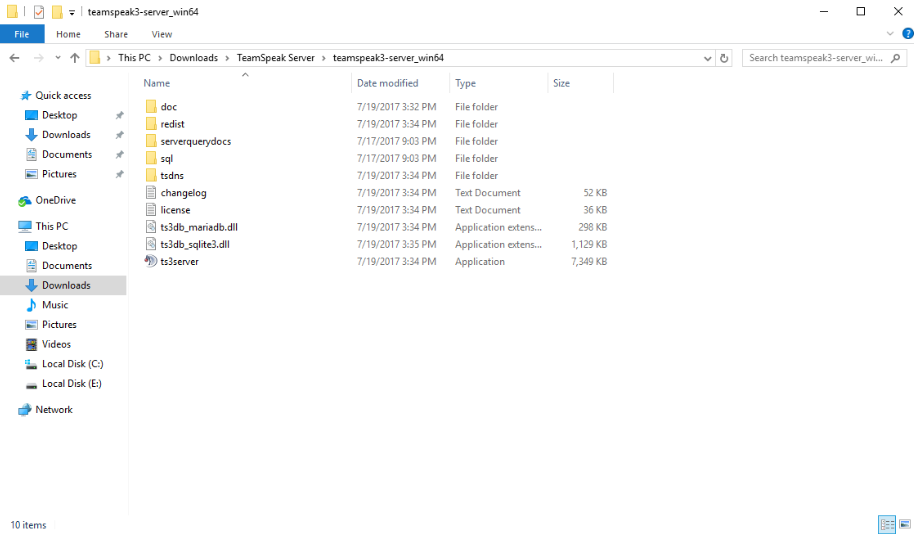
Task: Open Network in the navigation pane
Action: pyautogui.click(x=54, y=409)
